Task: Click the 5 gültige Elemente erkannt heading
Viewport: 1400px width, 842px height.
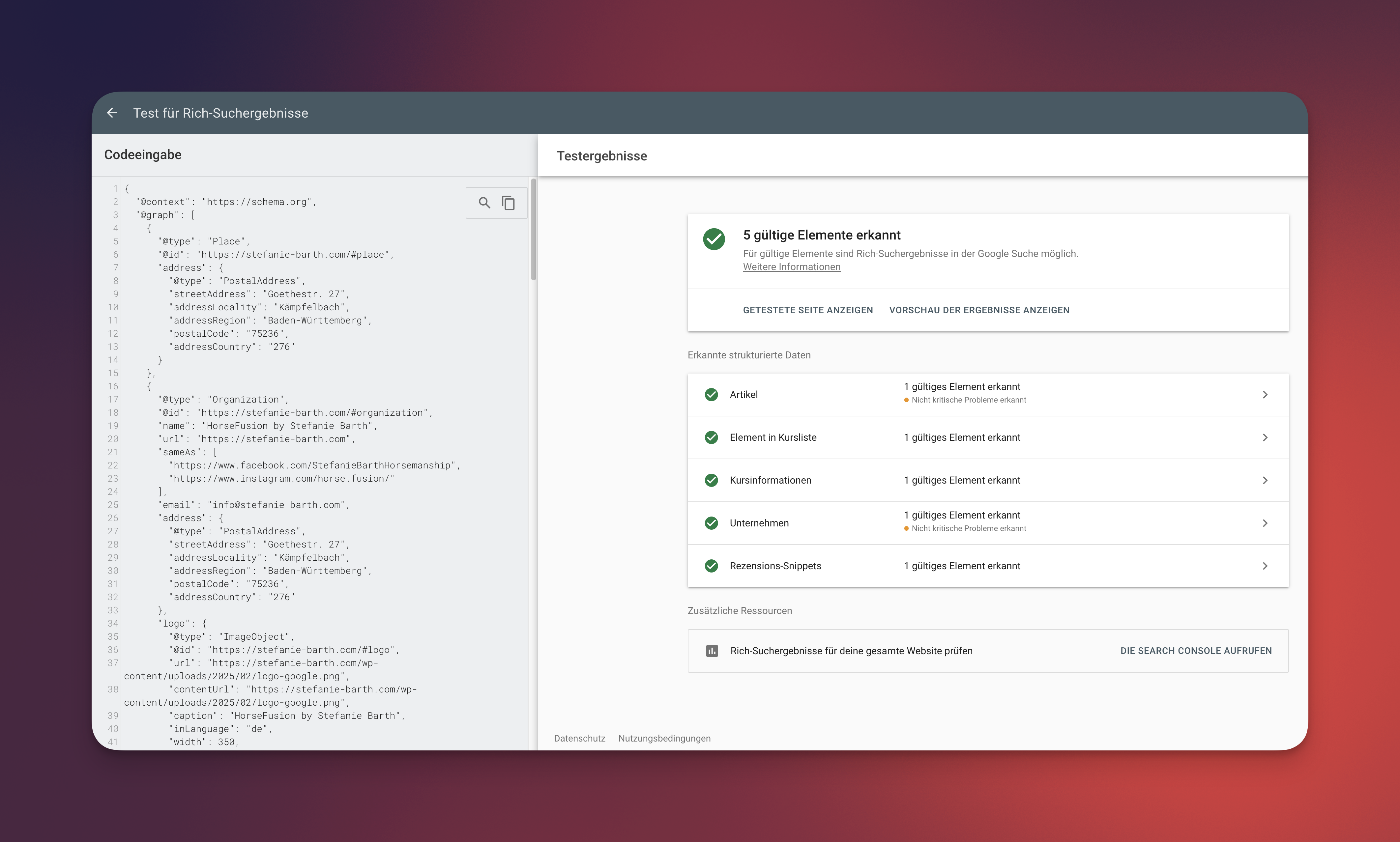Action: click(822, 235)
